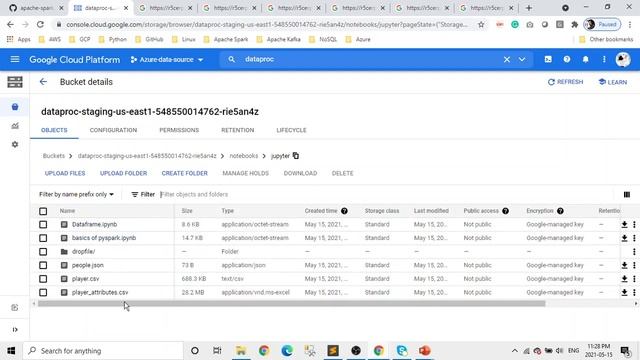Open the help question mark icon
This screenshot has width=640, height=360.
[x=567, y=60]
